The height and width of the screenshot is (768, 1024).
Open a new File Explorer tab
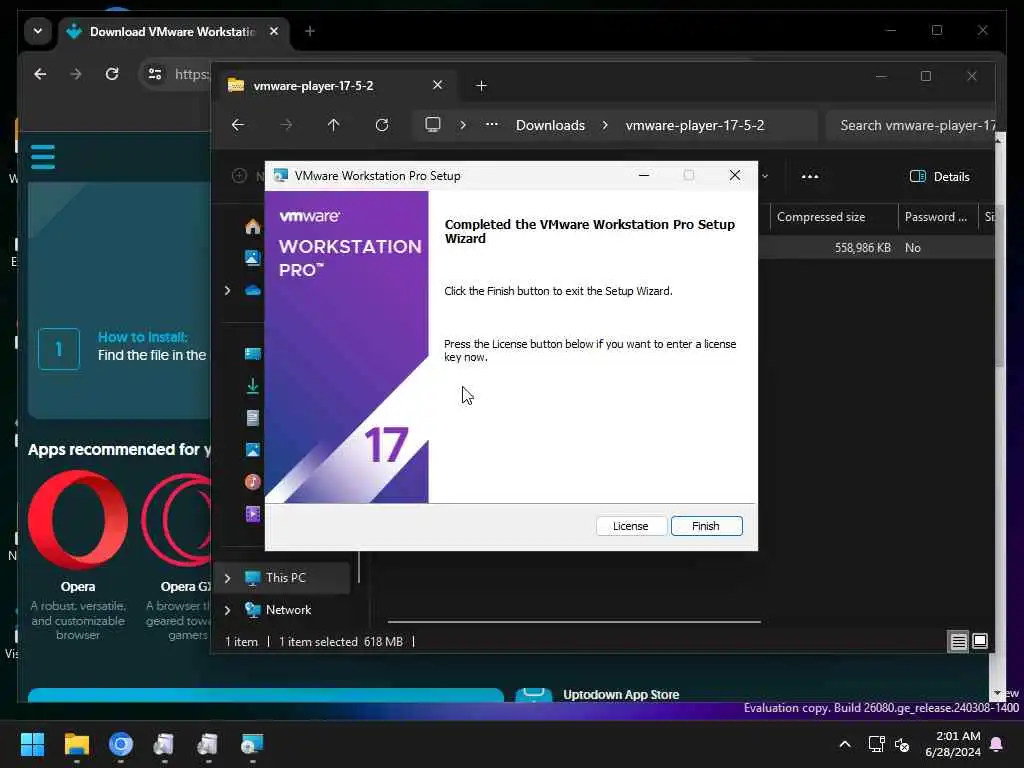coord(481,86)
